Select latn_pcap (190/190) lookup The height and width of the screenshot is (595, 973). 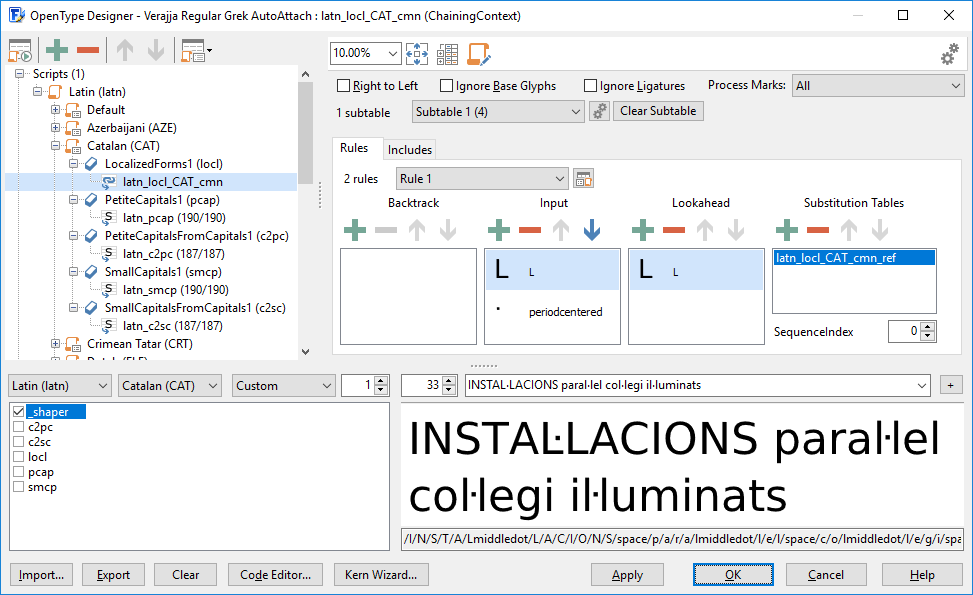[x=174, y=218]
